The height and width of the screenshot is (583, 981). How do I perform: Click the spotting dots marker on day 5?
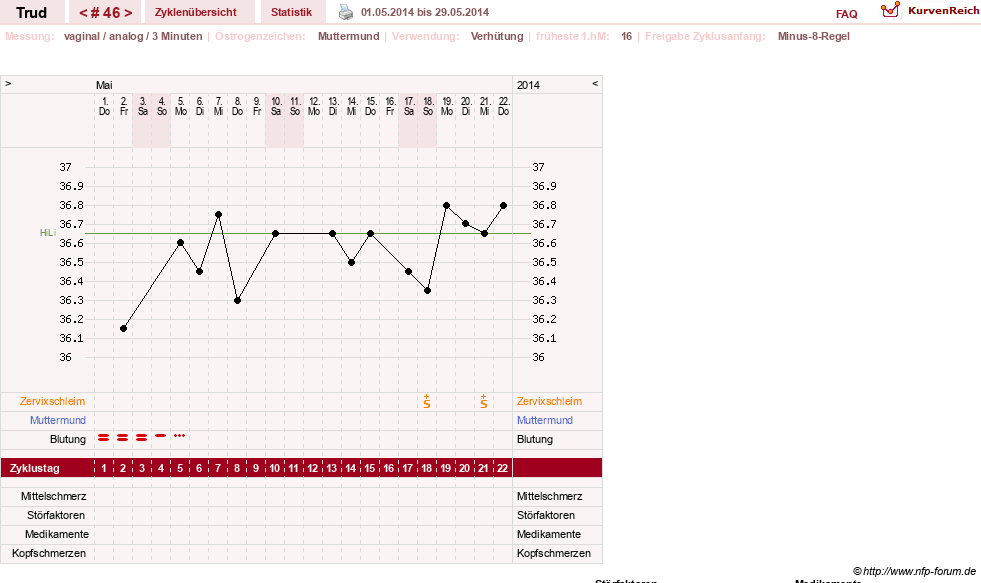(180, 435)
